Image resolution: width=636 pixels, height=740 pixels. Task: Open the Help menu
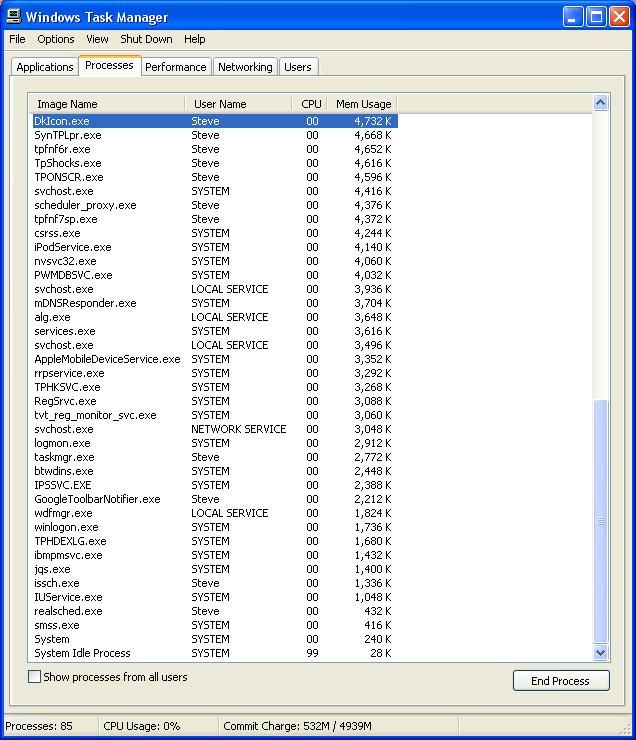194,39
